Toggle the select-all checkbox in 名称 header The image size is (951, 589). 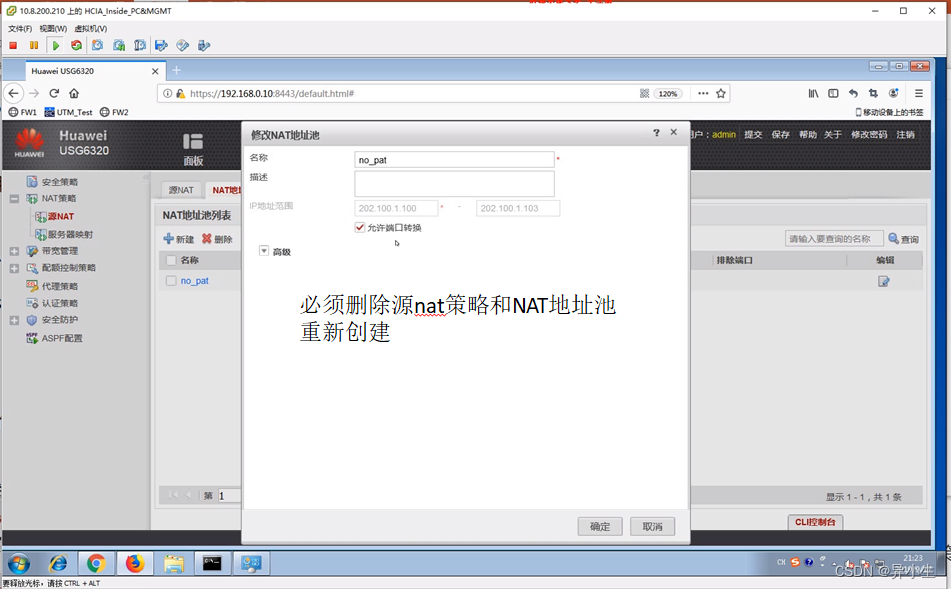click(x=171, y=260)
